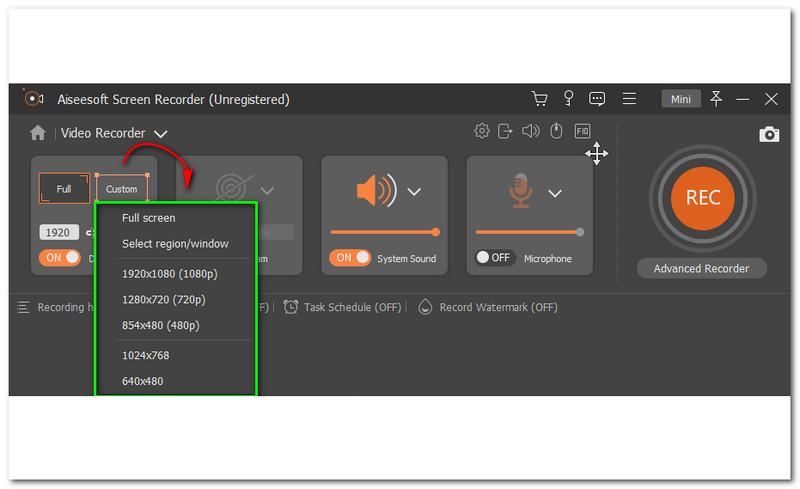Click the Aiseesoft app logo icon
The height and width of the screenshot is (489, 800).
point(33,98)
